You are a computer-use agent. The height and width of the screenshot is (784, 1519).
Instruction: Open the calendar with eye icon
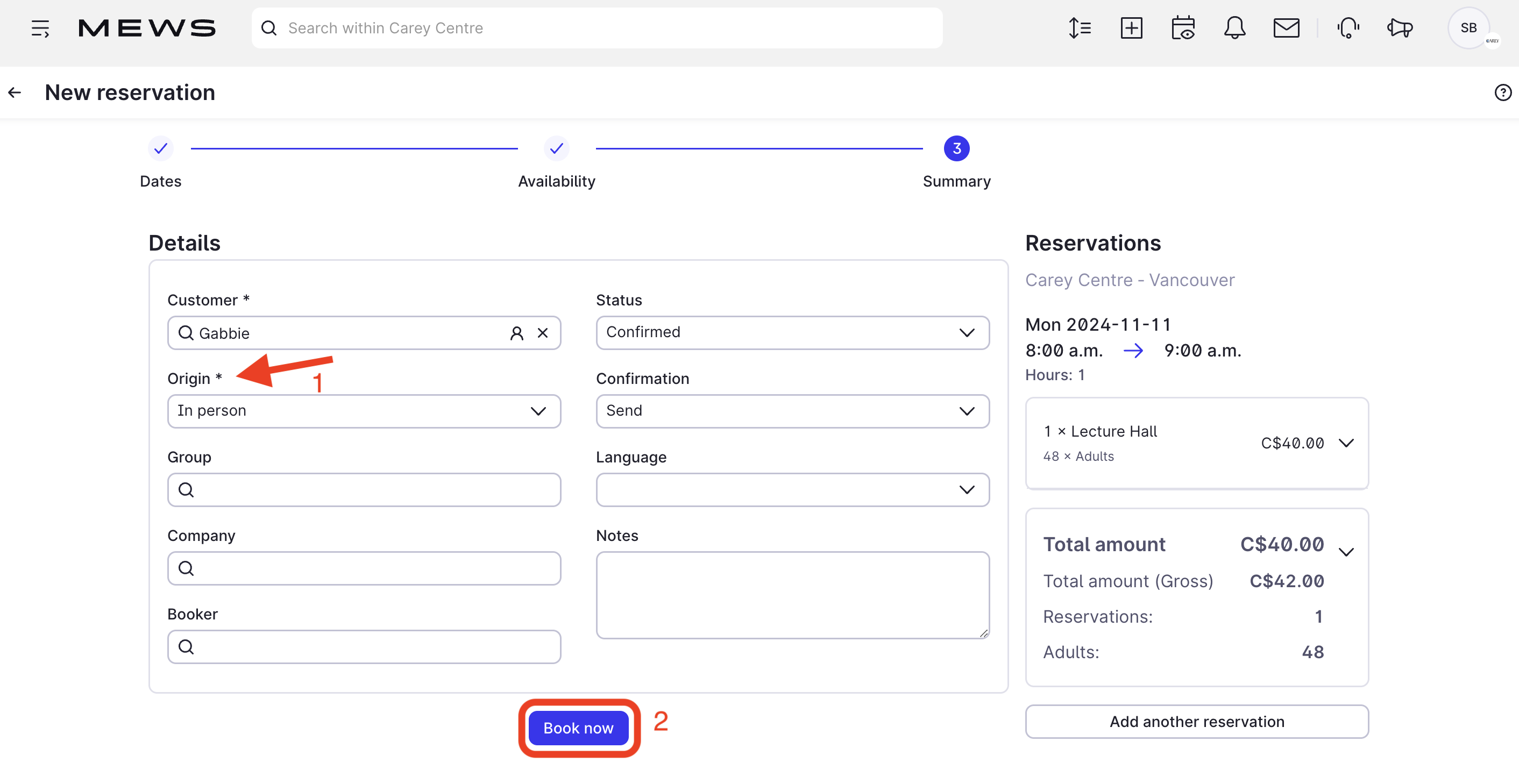(x=1182, y=28)
